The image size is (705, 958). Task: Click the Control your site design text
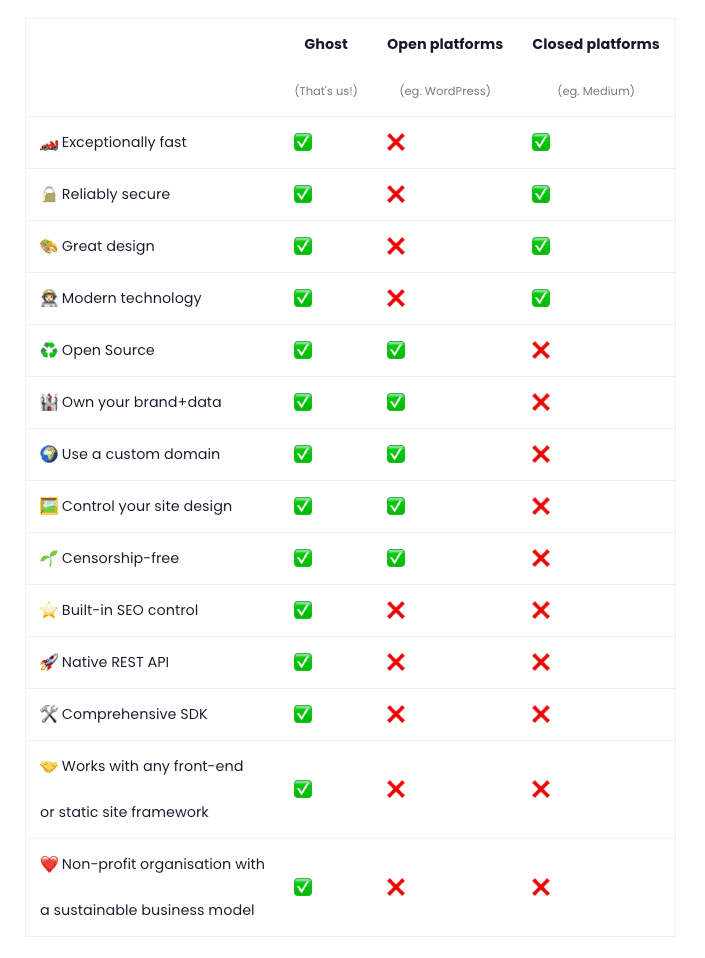pyautogui.click(x=147, y=506)
